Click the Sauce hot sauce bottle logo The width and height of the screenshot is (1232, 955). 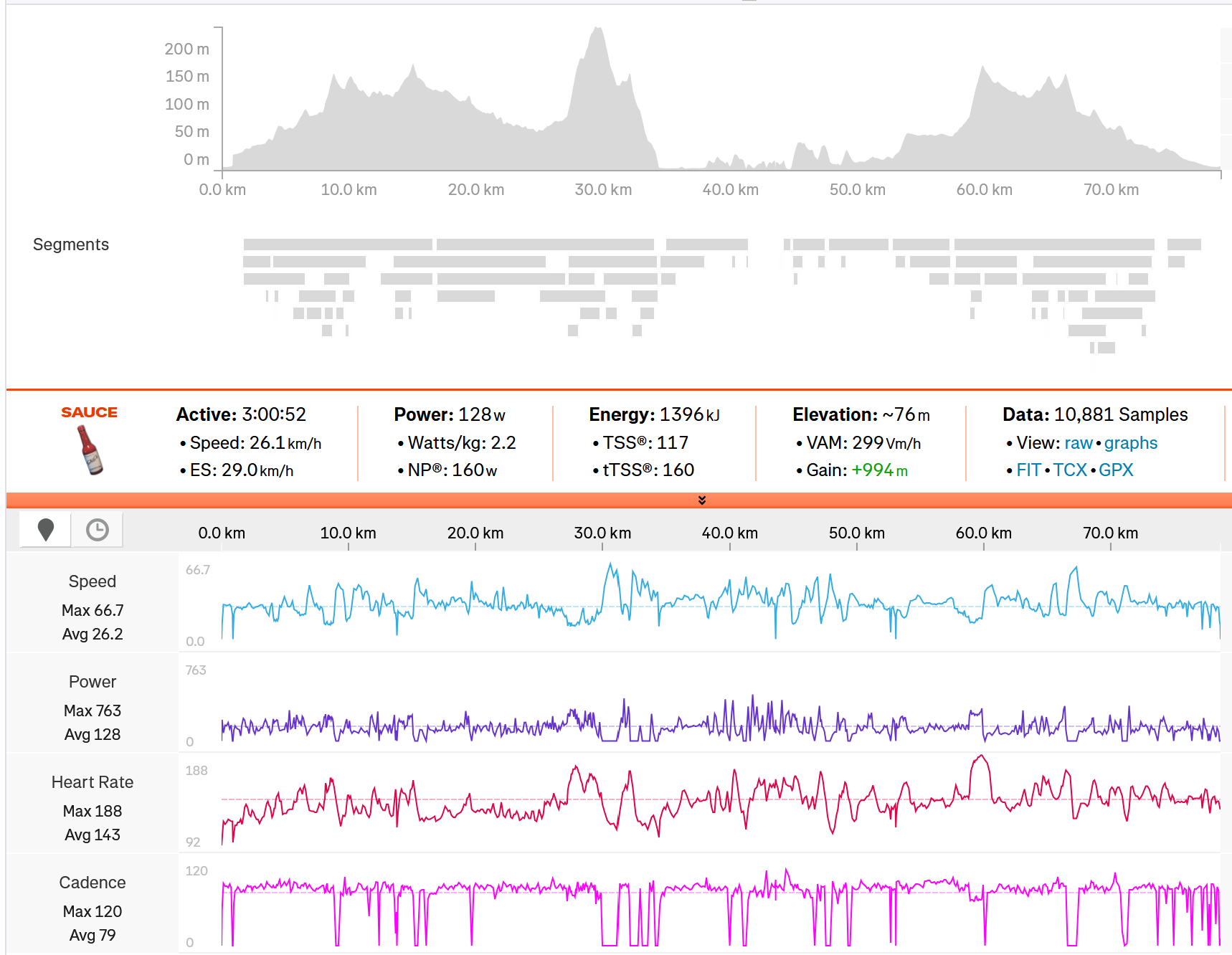point(90,450)
